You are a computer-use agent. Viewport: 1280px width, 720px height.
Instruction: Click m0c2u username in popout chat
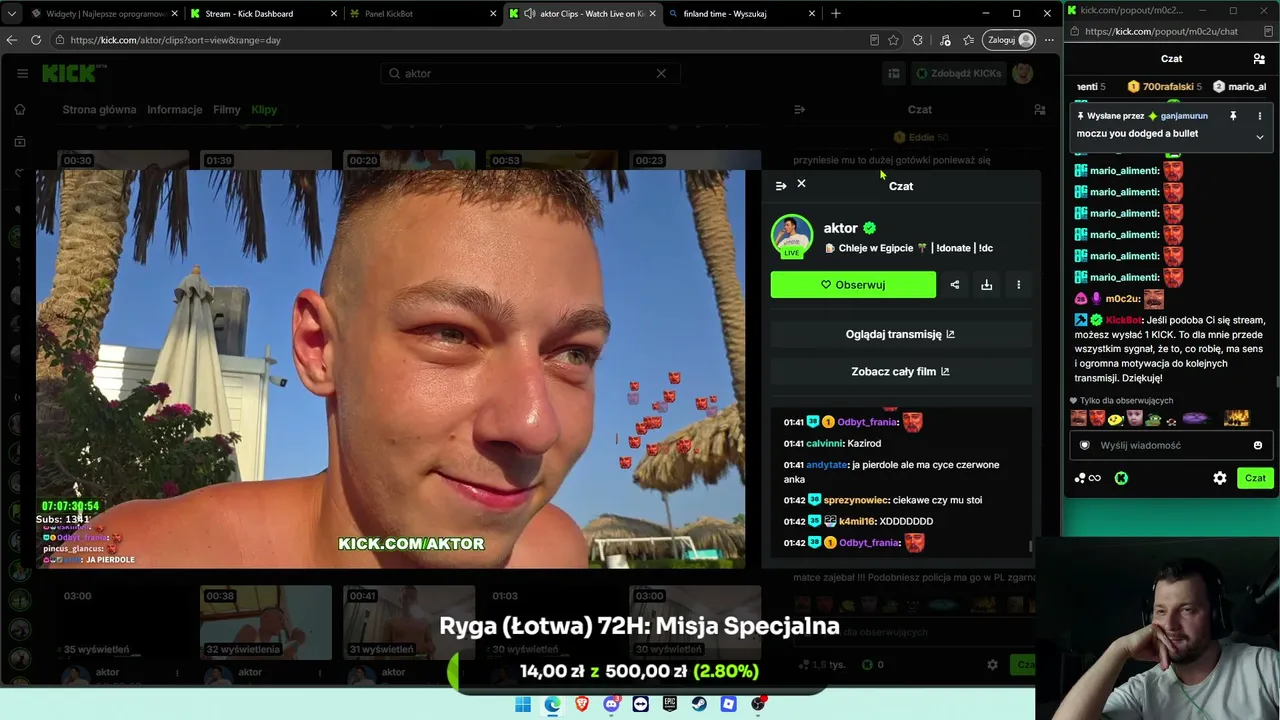pos(1123,299)
